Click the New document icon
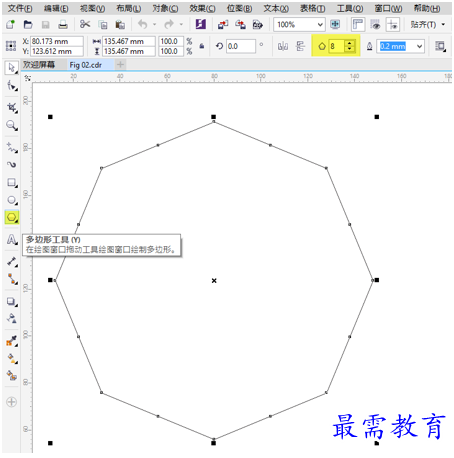 pos(11,24)
